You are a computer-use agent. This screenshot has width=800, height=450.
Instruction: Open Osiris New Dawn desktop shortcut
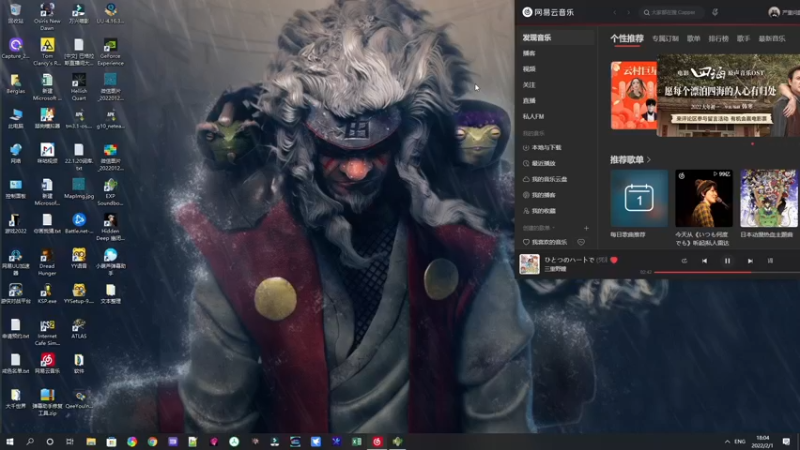tap(47, 16)
